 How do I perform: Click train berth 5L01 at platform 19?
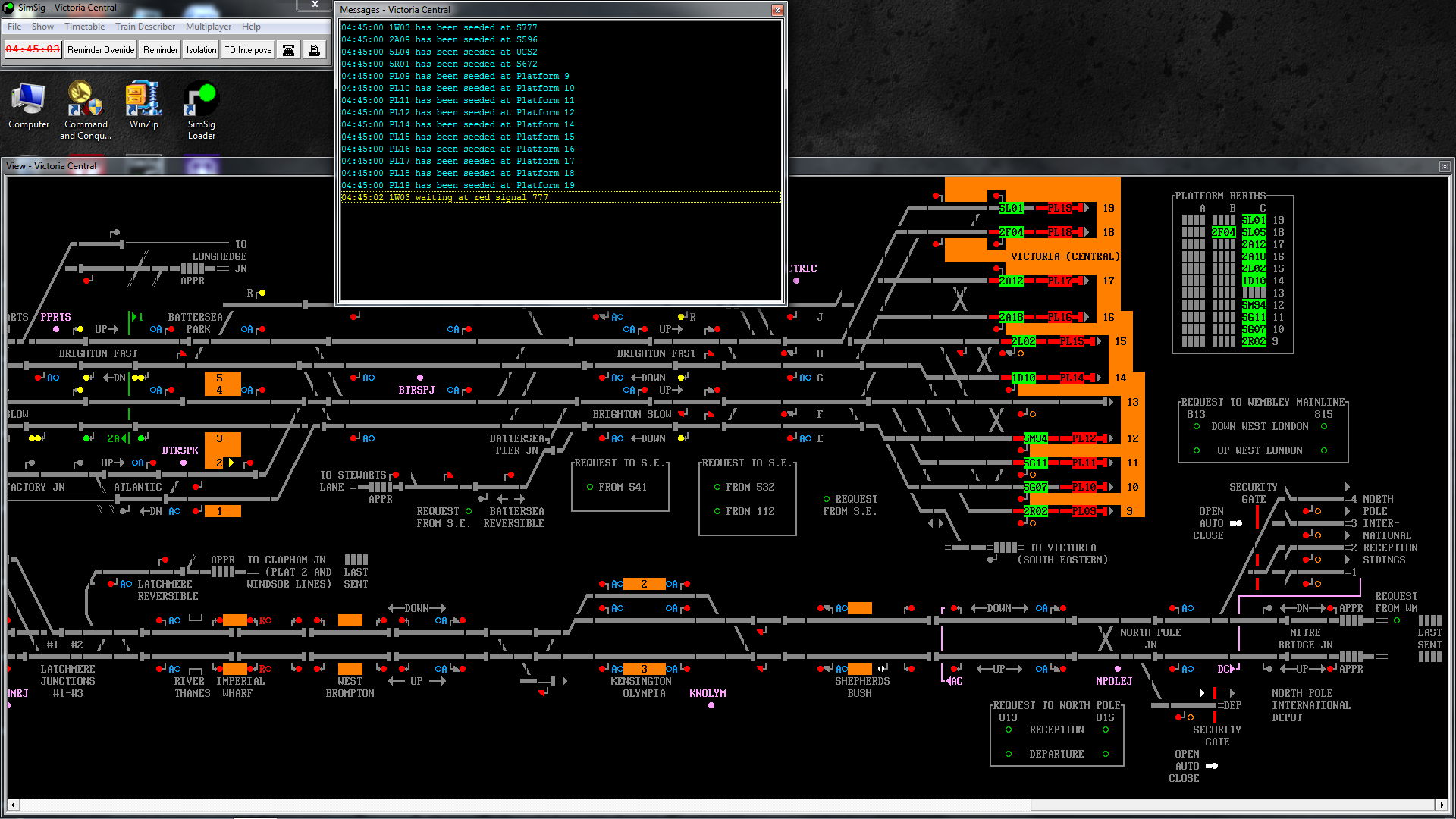point(1011,208)
